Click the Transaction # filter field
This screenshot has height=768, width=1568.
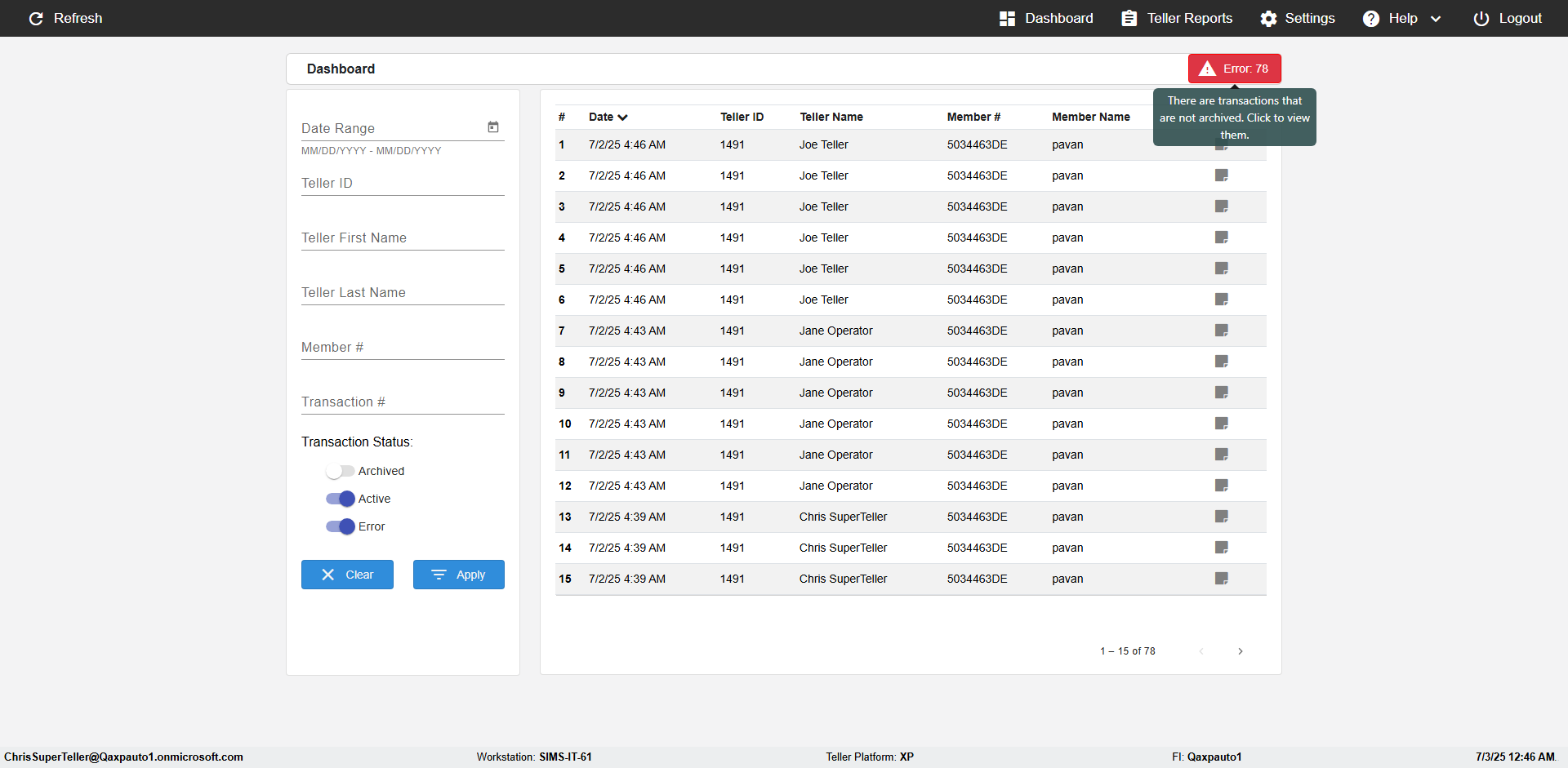point(403,402)
